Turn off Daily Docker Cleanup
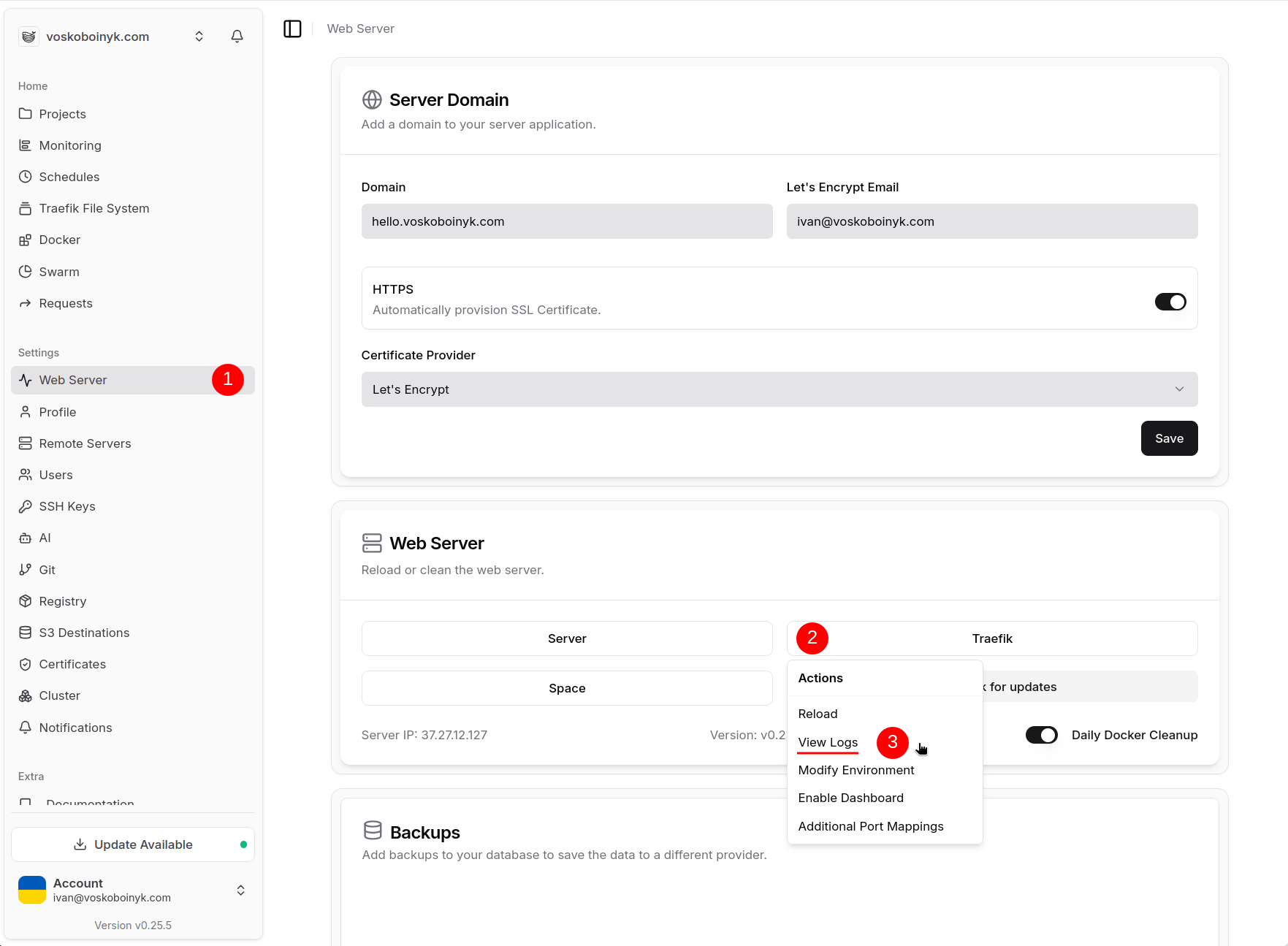Screen dimensions: 1288x946 [x=1042, y=735]
